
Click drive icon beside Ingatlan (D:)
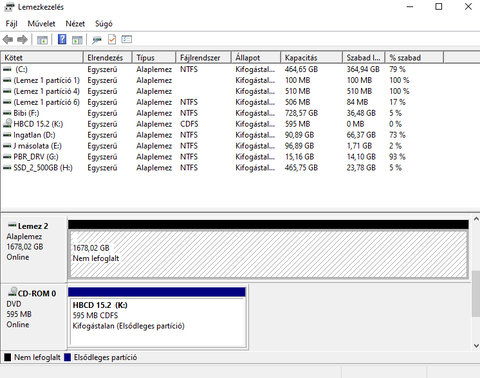click(x=7, y=135)
